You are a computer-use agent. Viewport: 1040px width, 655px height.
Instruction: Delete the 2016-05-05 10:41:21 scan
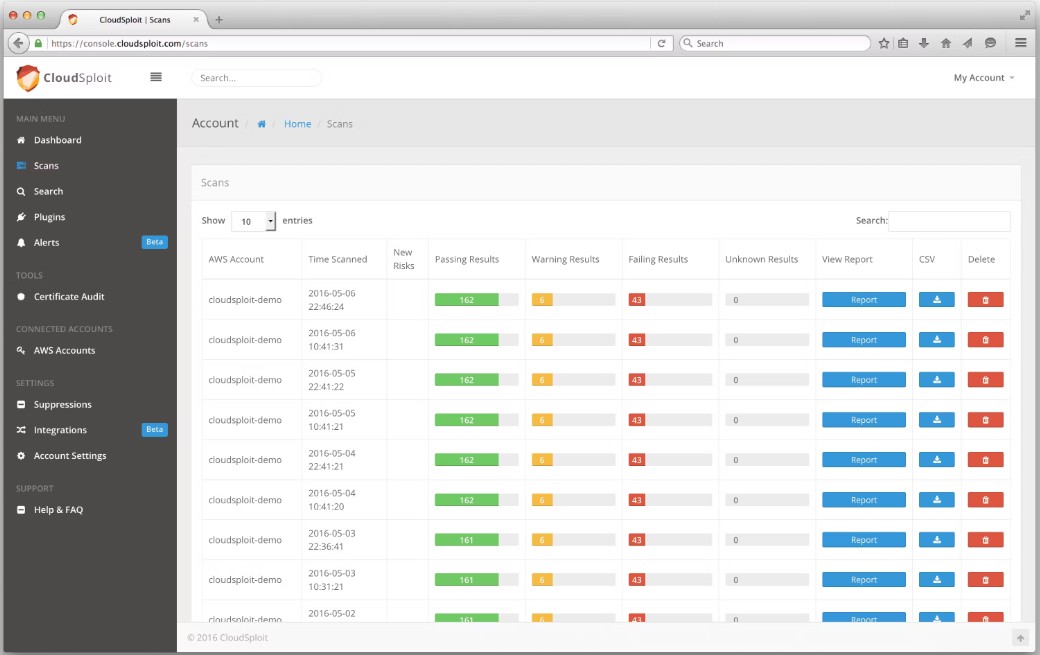(985, 420)
